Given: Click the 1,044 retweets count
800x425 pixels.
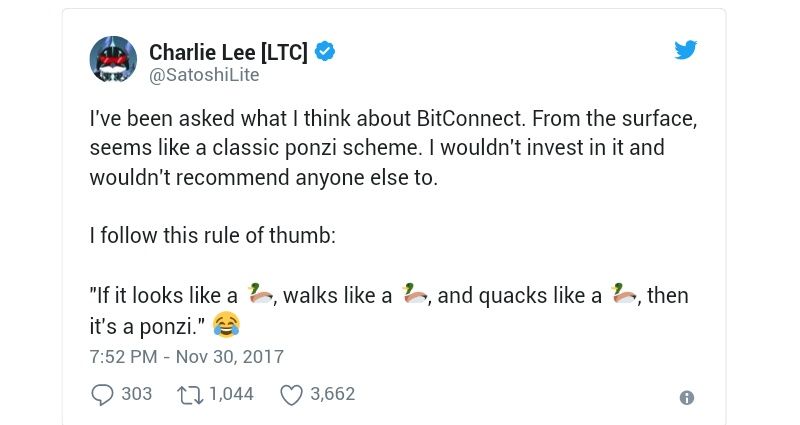Looking at the screenshot, I should [x=231, y=394].
